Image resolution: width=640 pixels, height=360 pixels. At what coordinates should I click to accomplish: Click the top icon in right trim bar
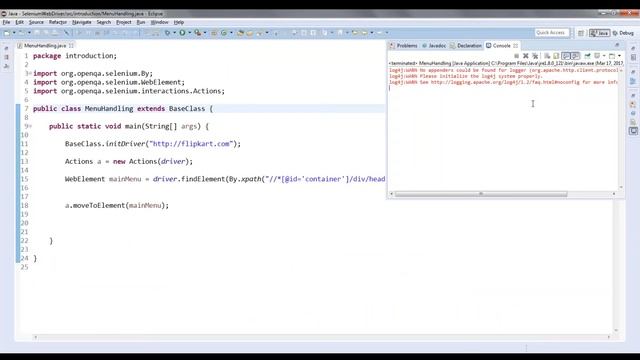[x=633, y=48]
